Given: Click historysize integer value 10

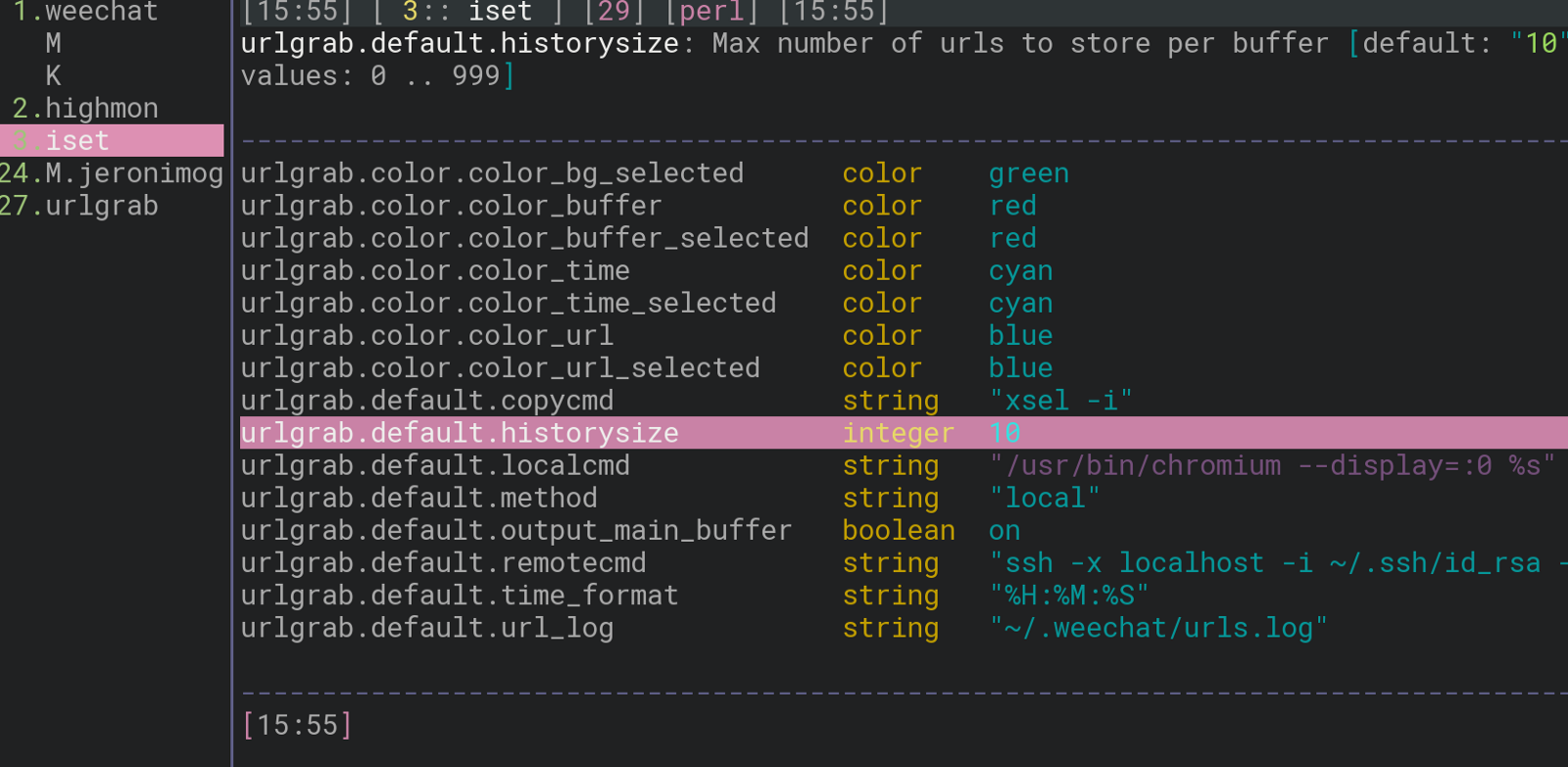Looking at the screenshot, I should tap(1004, 432).
